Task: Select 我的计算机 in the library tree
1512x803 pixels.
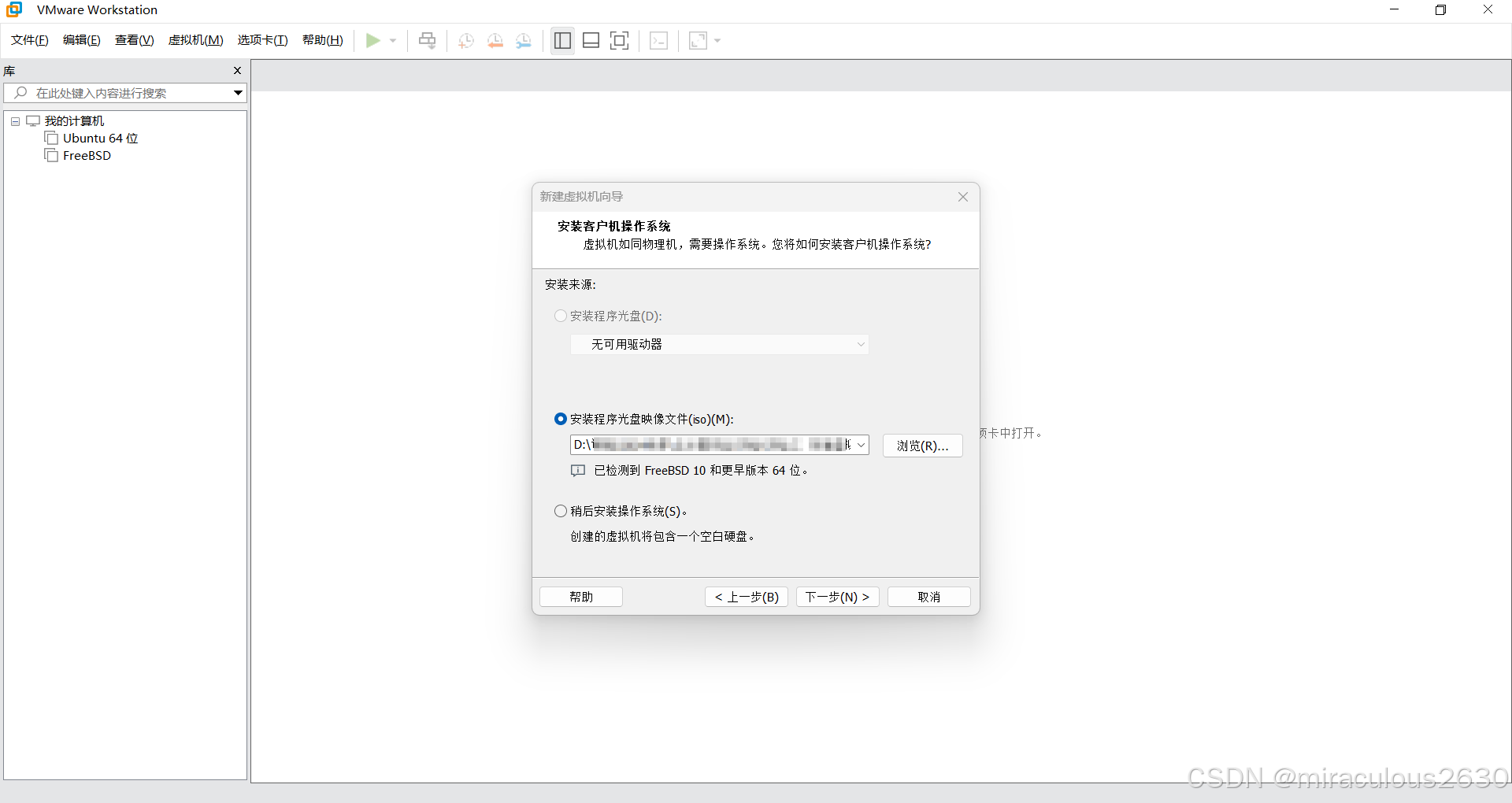Action: click(x=74, y=121)
